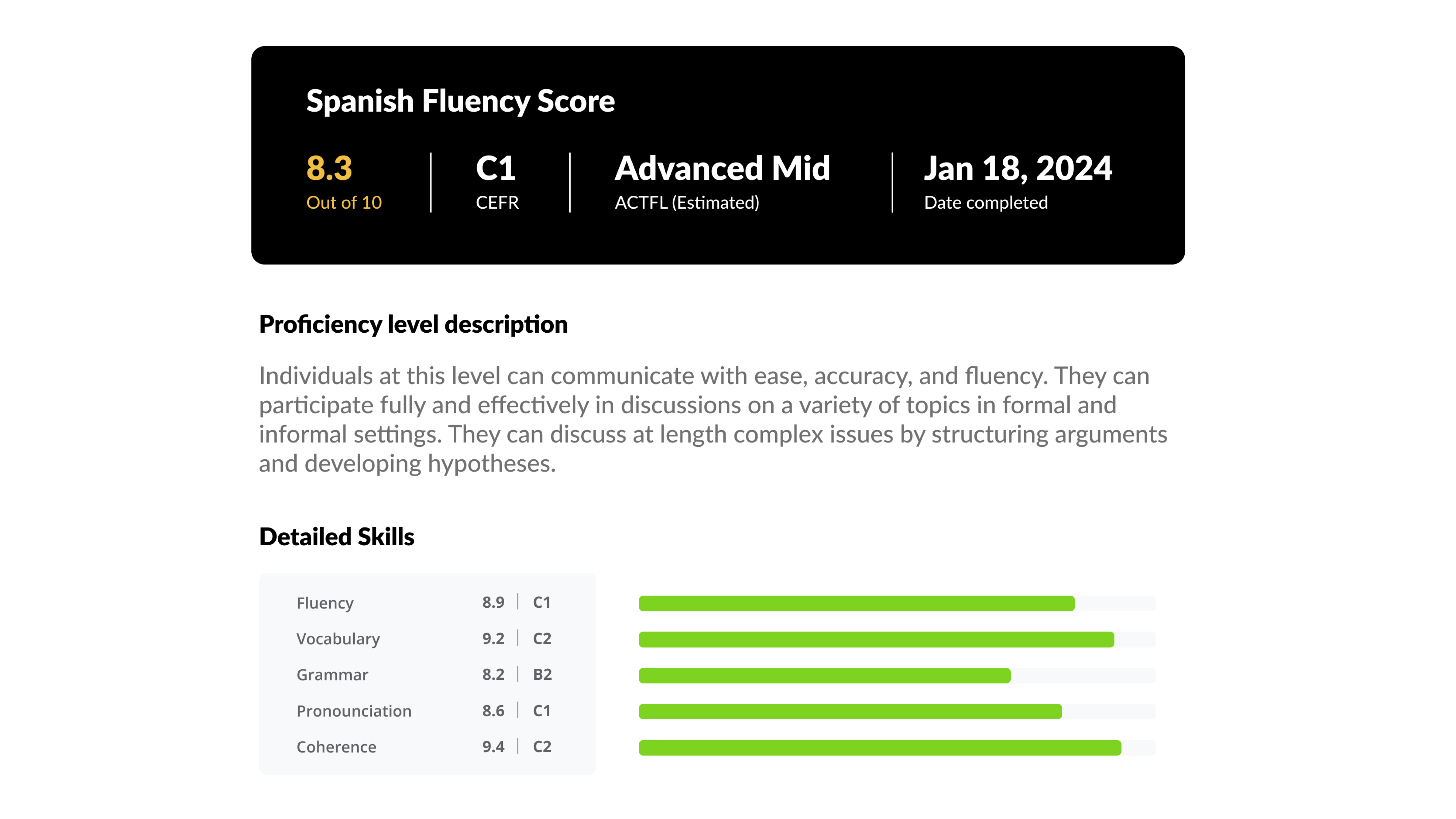This screenshot has height=819, width=1456.
Task: Click the Jan 18, 2024 completion date
Action: (1018, 169)
